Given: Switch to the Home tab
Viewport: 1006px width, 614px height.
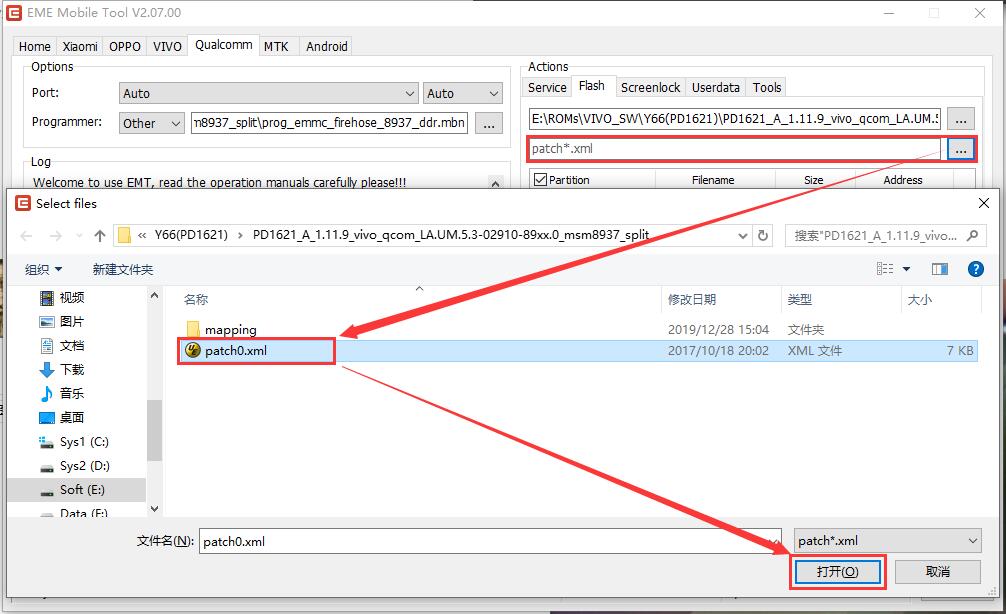Looking at the screenshot, I should tap(35, 46).
